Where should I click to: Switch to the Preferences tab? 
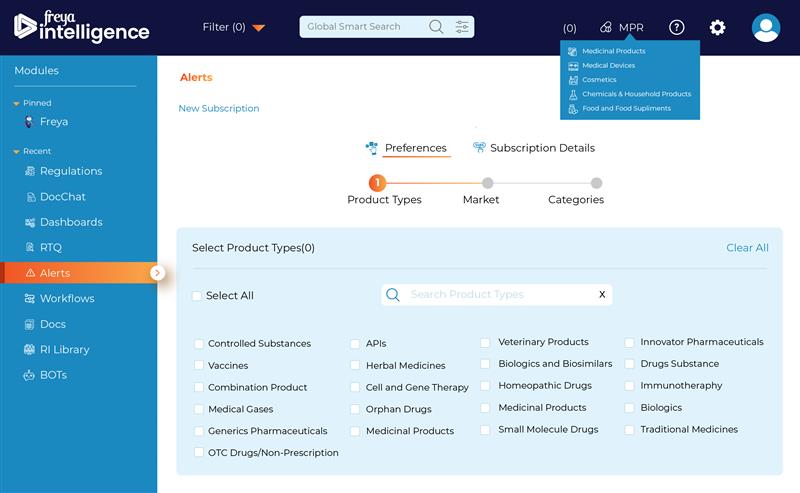click(415, 148)
